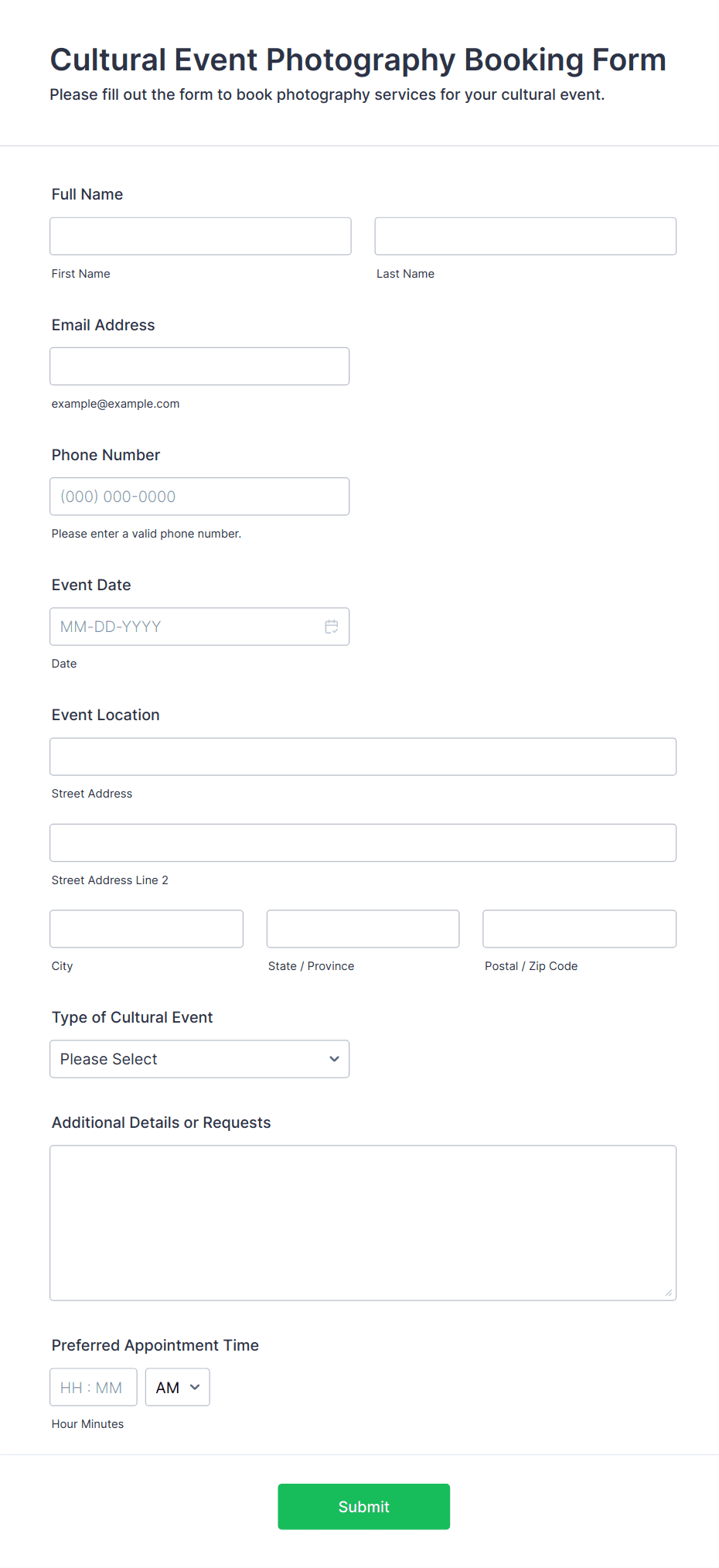Click the chevron arrow on Please Select

(334, 1059)
